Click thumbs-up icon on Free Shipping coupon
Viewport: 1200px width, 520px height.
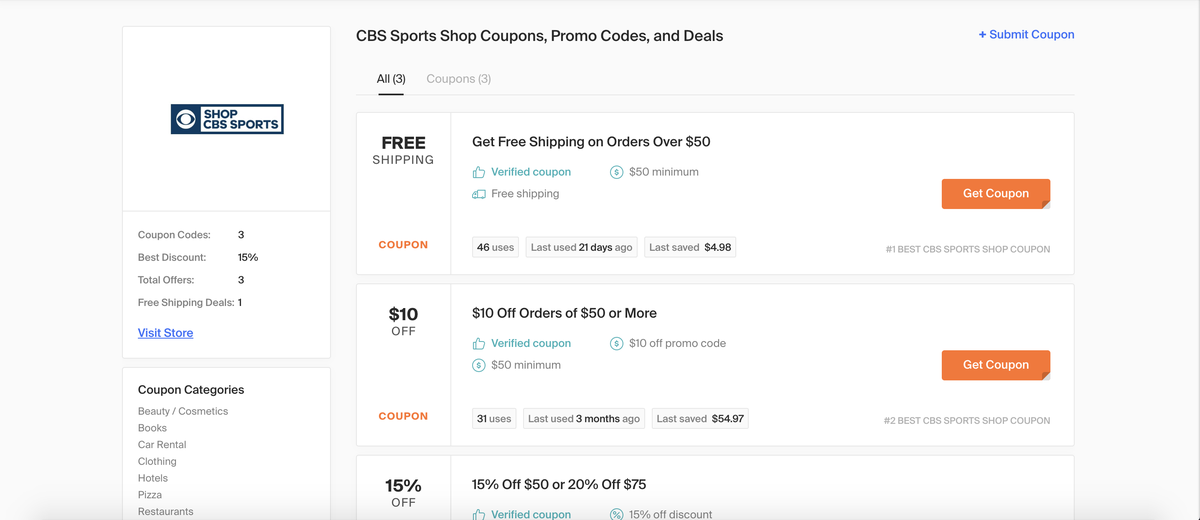pos(479,172)
